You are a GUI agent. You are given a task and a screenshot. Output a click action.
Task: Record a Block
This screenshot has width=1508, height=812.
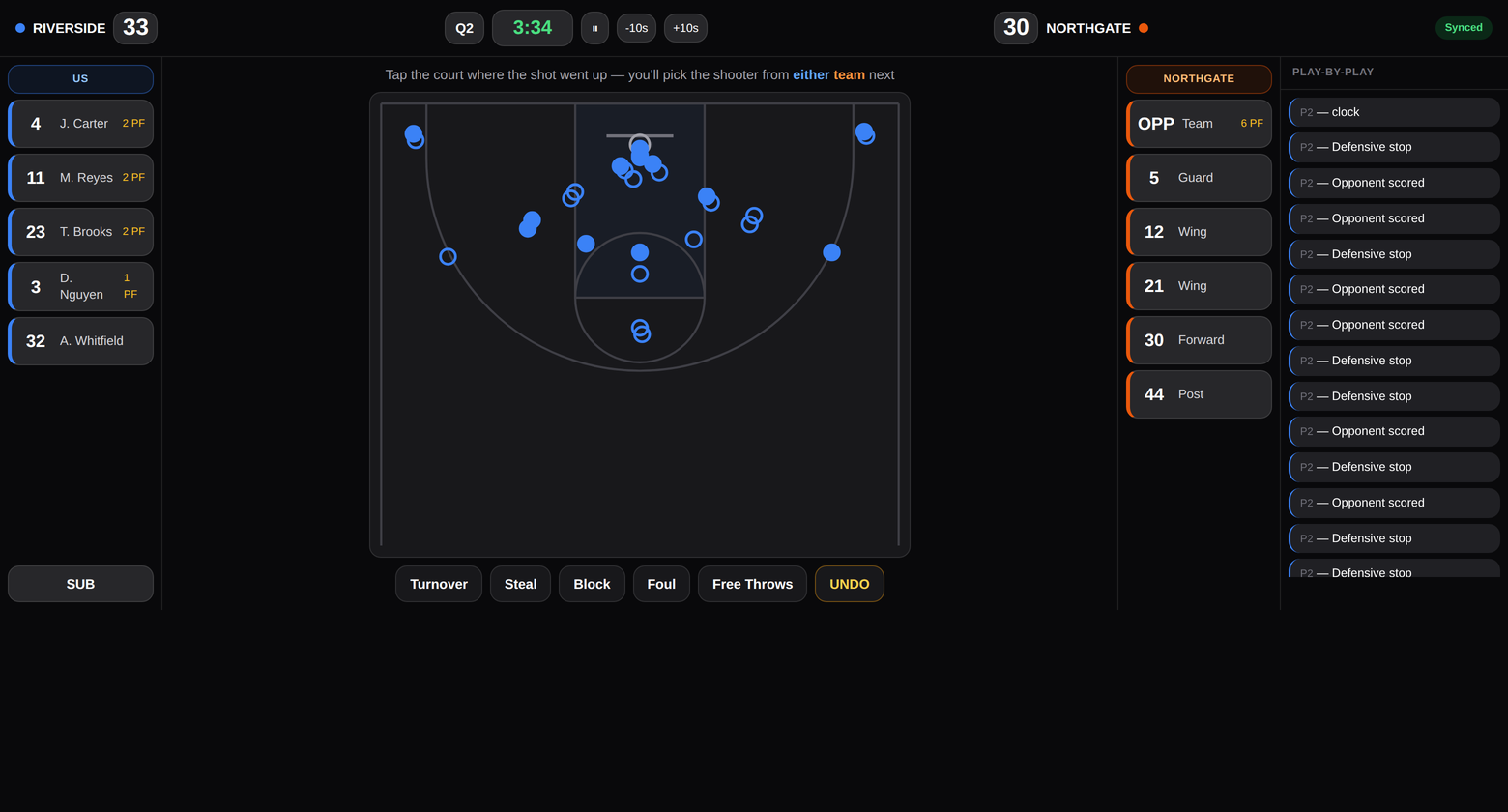(x=592, y=584)
